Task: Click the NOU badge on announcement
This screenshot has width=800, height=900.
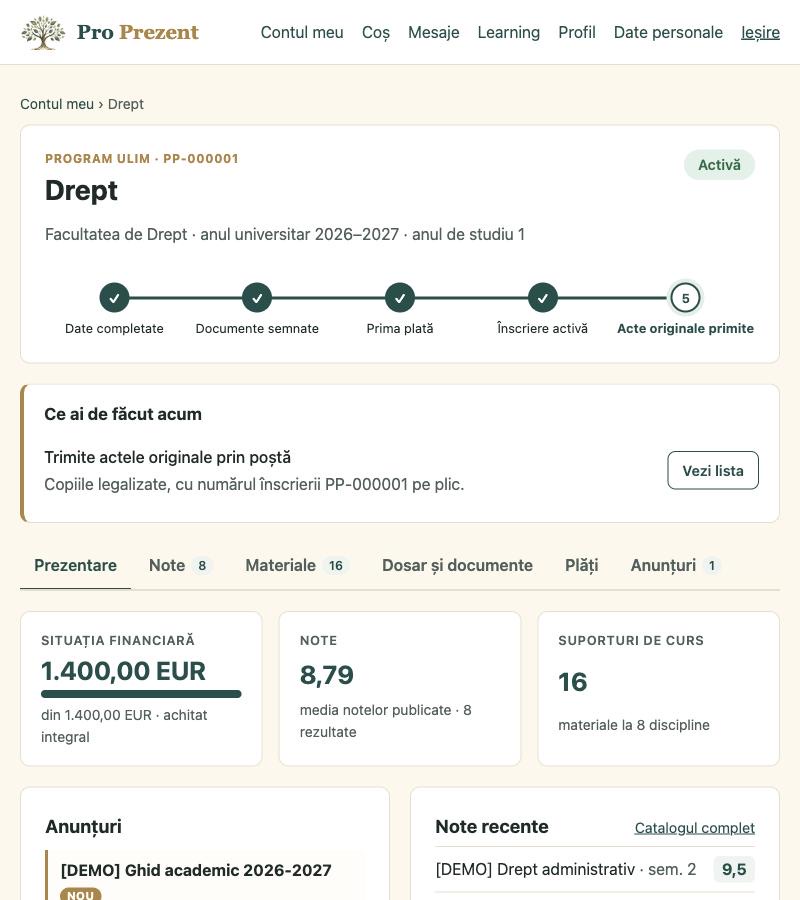Action: click(x=80, y=894)
